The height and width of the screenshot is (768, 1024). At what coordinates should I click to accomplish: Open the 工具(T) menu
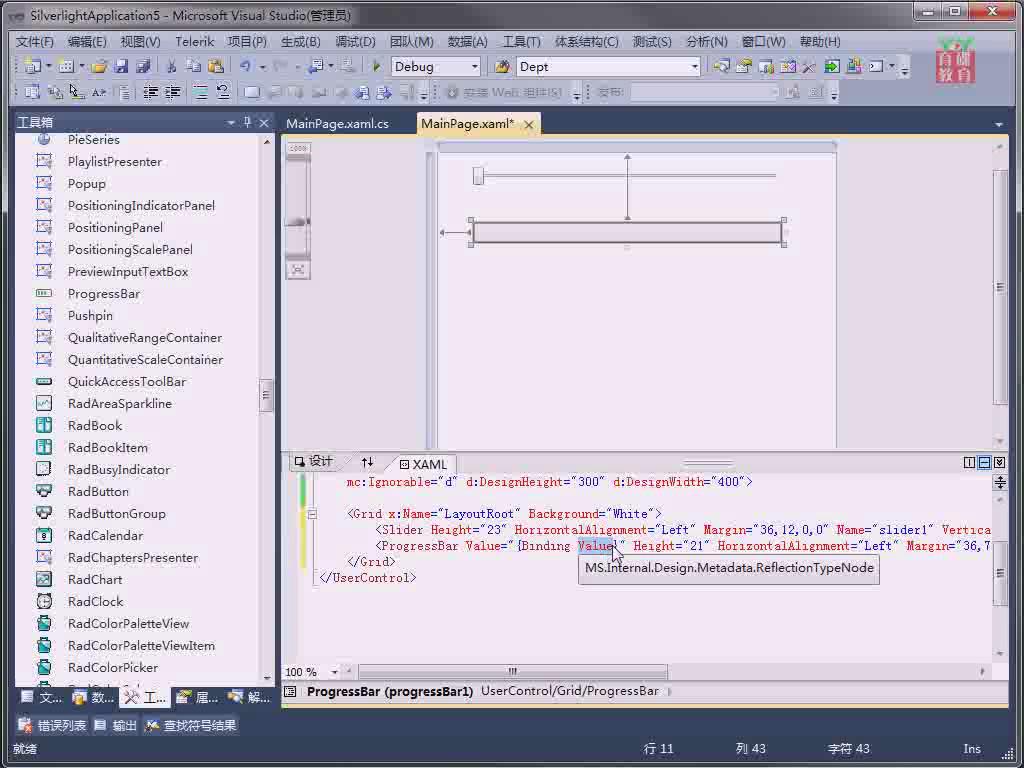coord(521,42)
